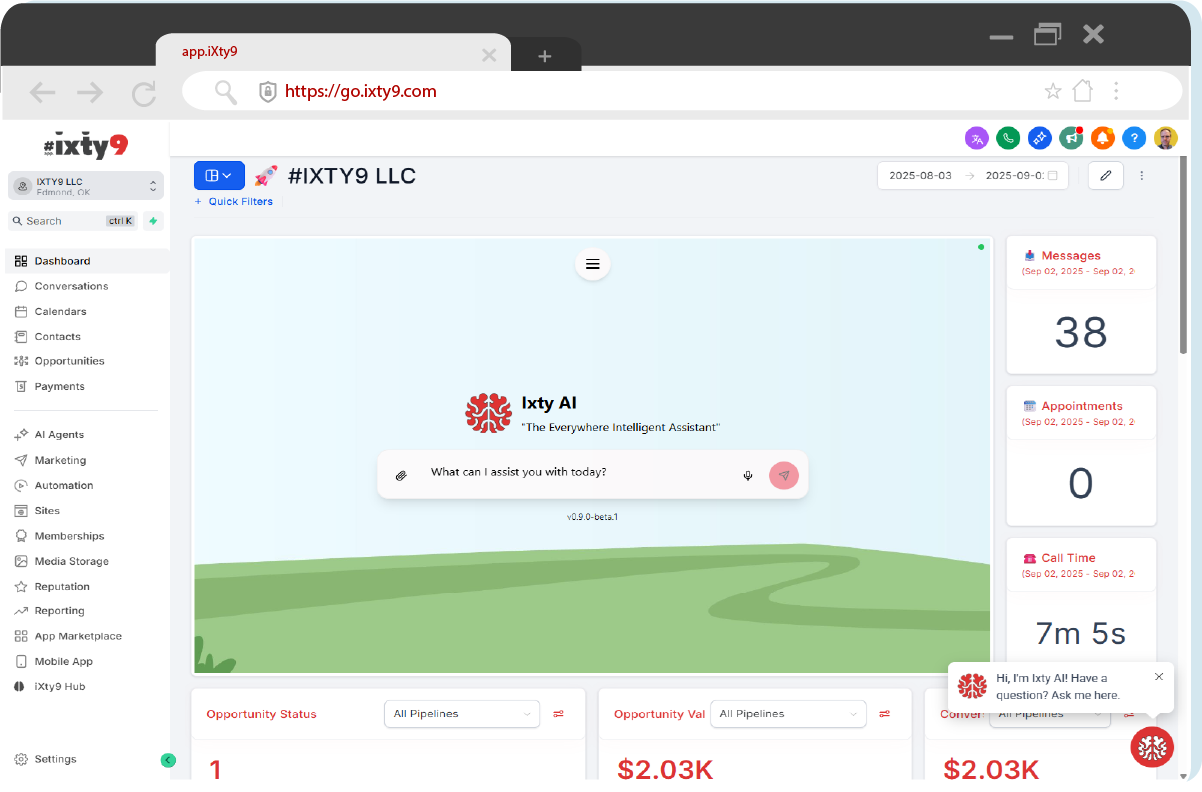Open browser three-dot menu
The height and width of the screenshot is (792, 1202).
click(x=1116, y=91)
